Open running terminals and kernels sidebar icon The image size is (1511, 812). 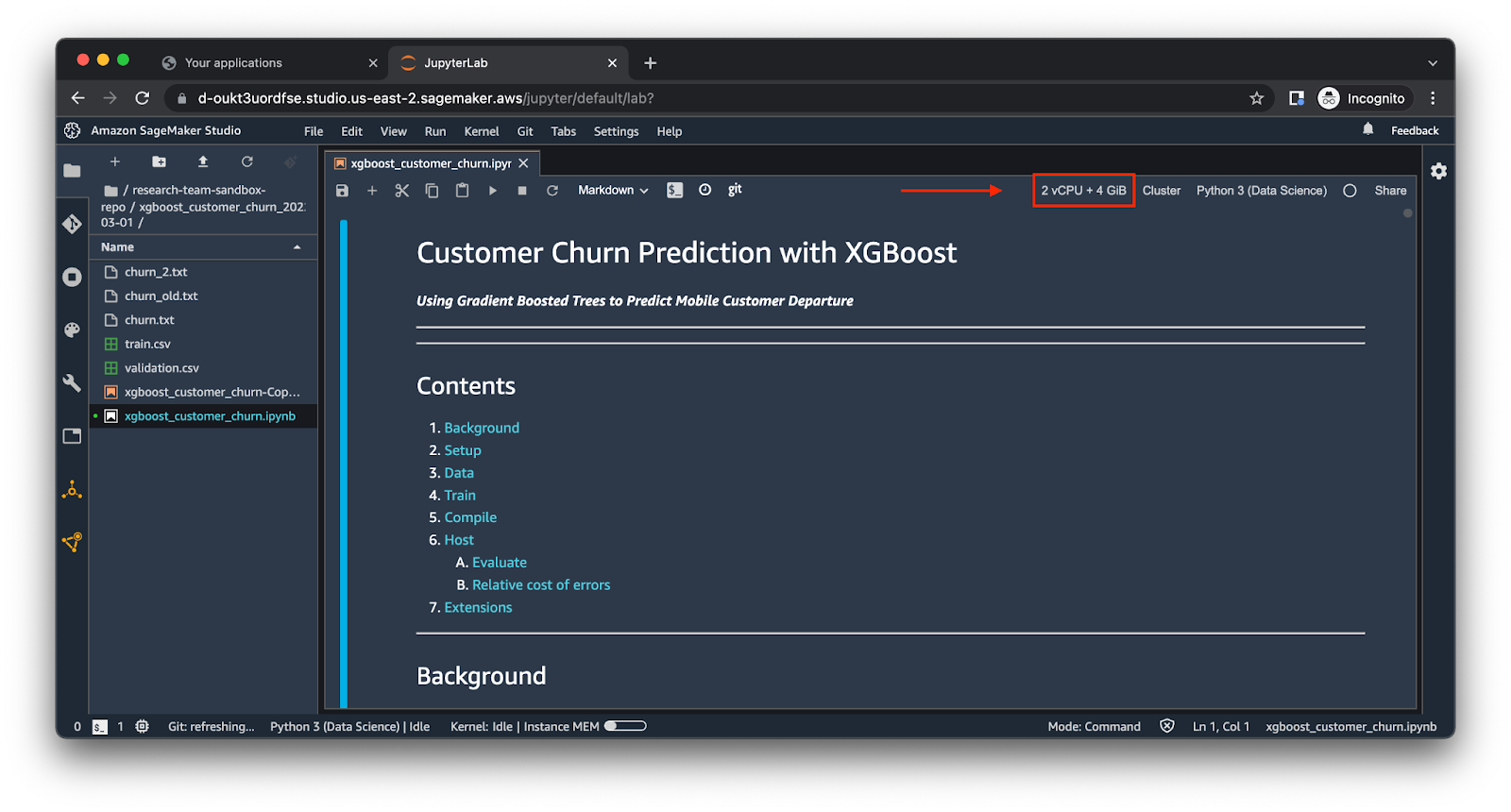pos(72,277)
